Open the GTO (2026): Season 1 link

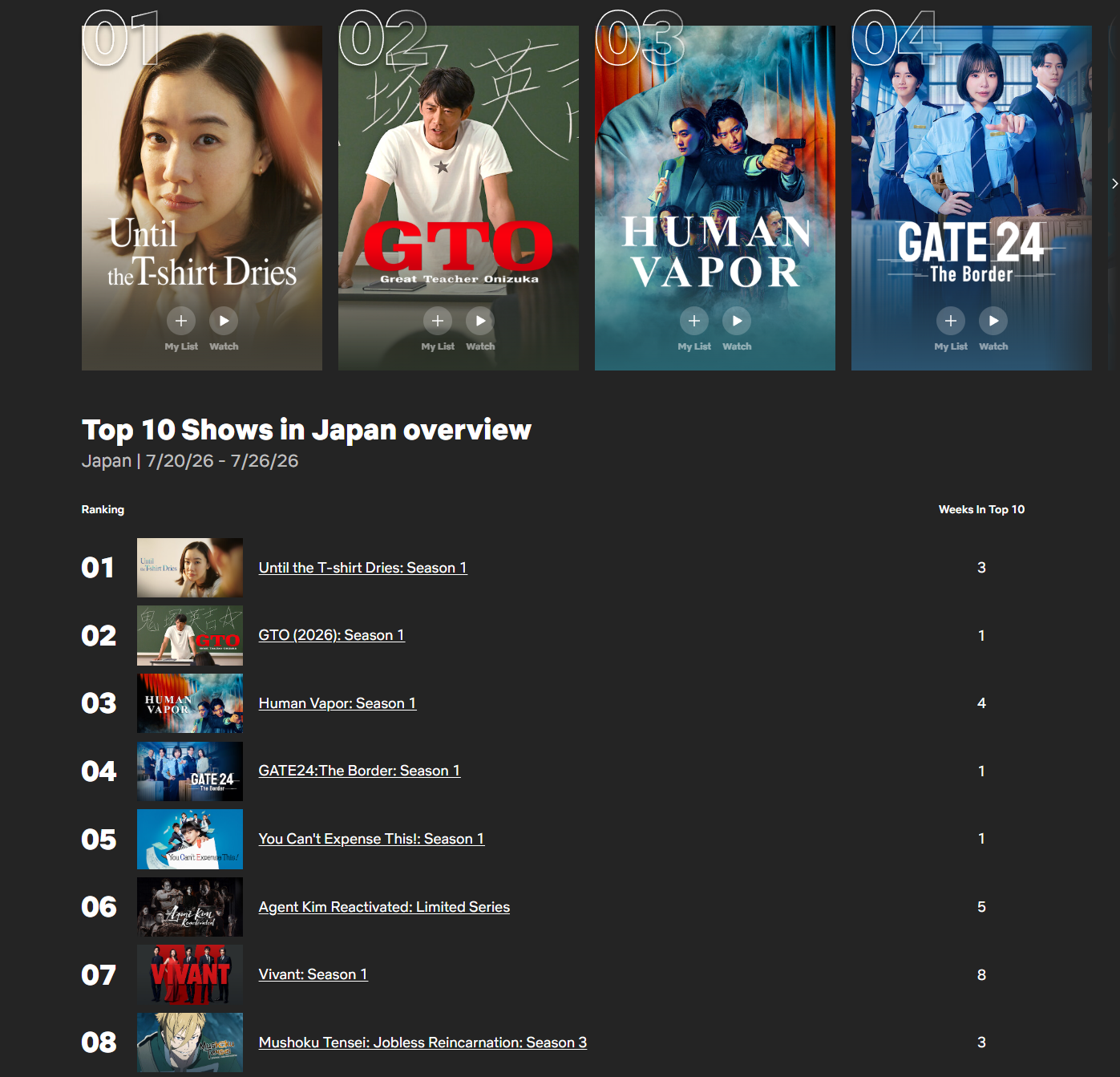(x=332, y=635)
